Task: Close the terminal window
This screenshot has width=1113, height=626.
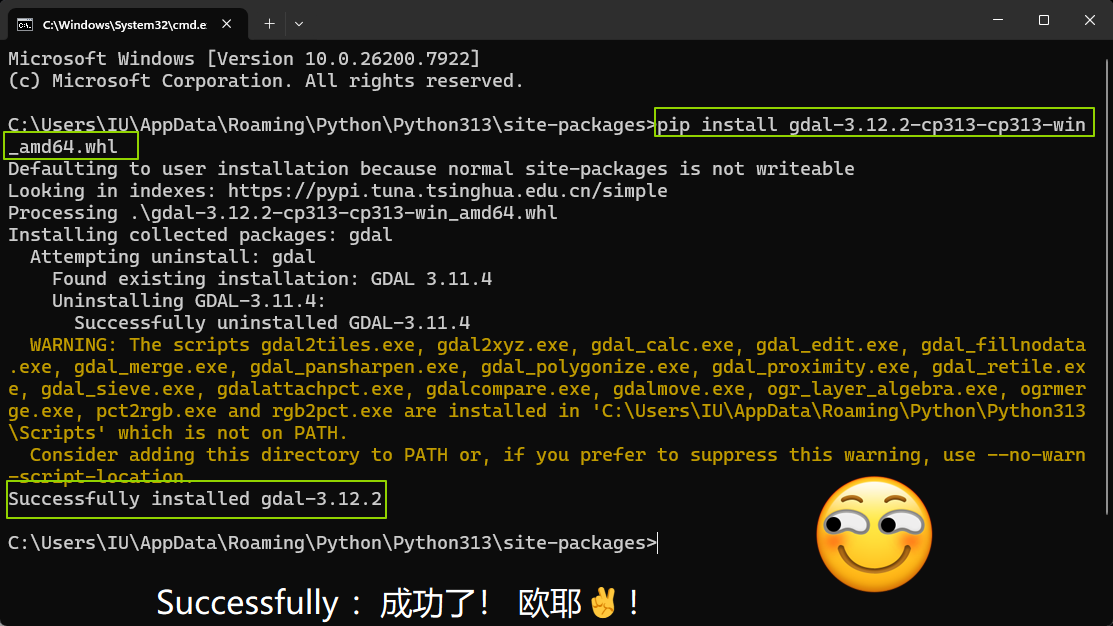Action: (x=1090, y=20)
